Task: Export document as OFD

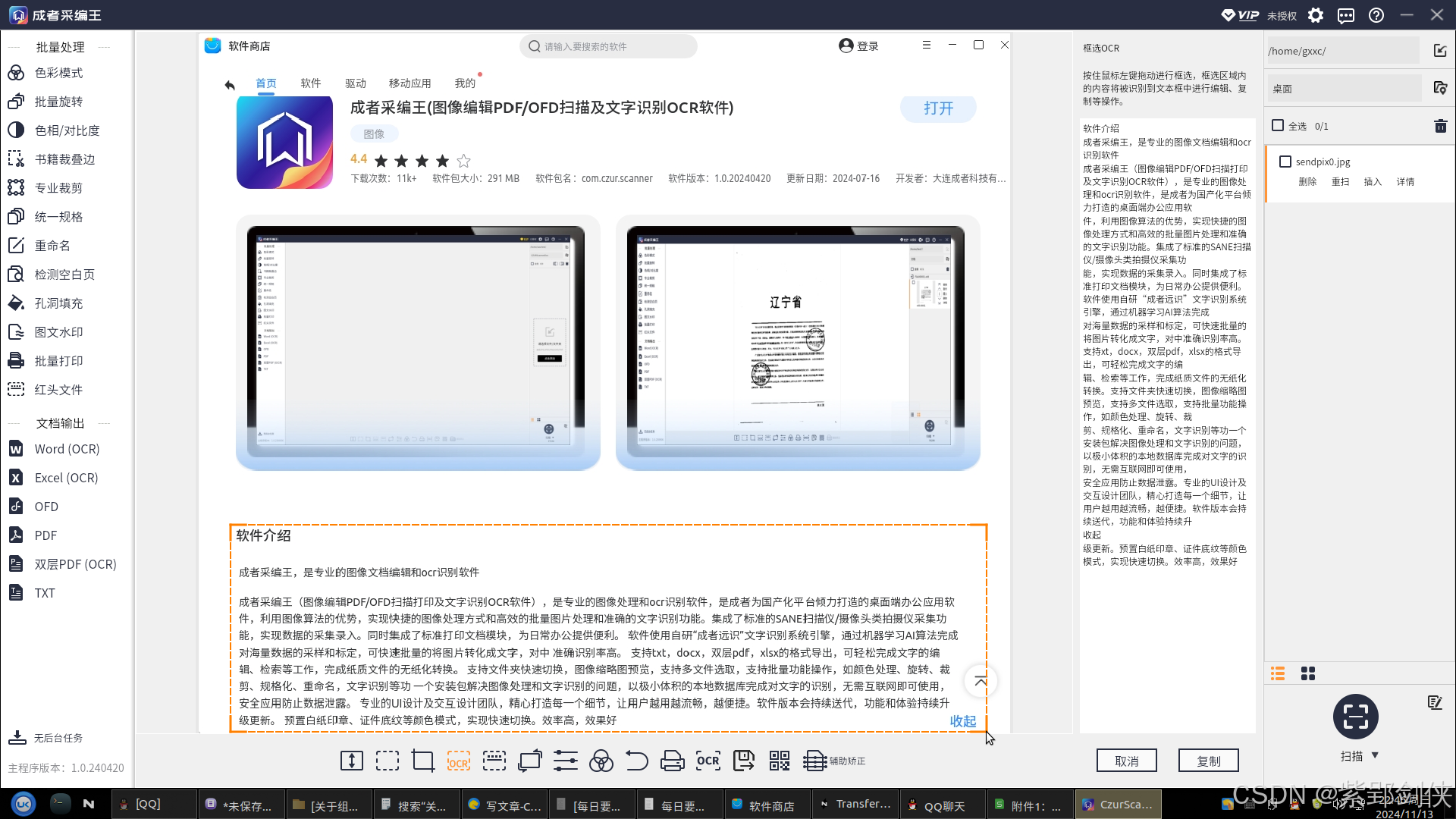Action: (x=33, y=507)
